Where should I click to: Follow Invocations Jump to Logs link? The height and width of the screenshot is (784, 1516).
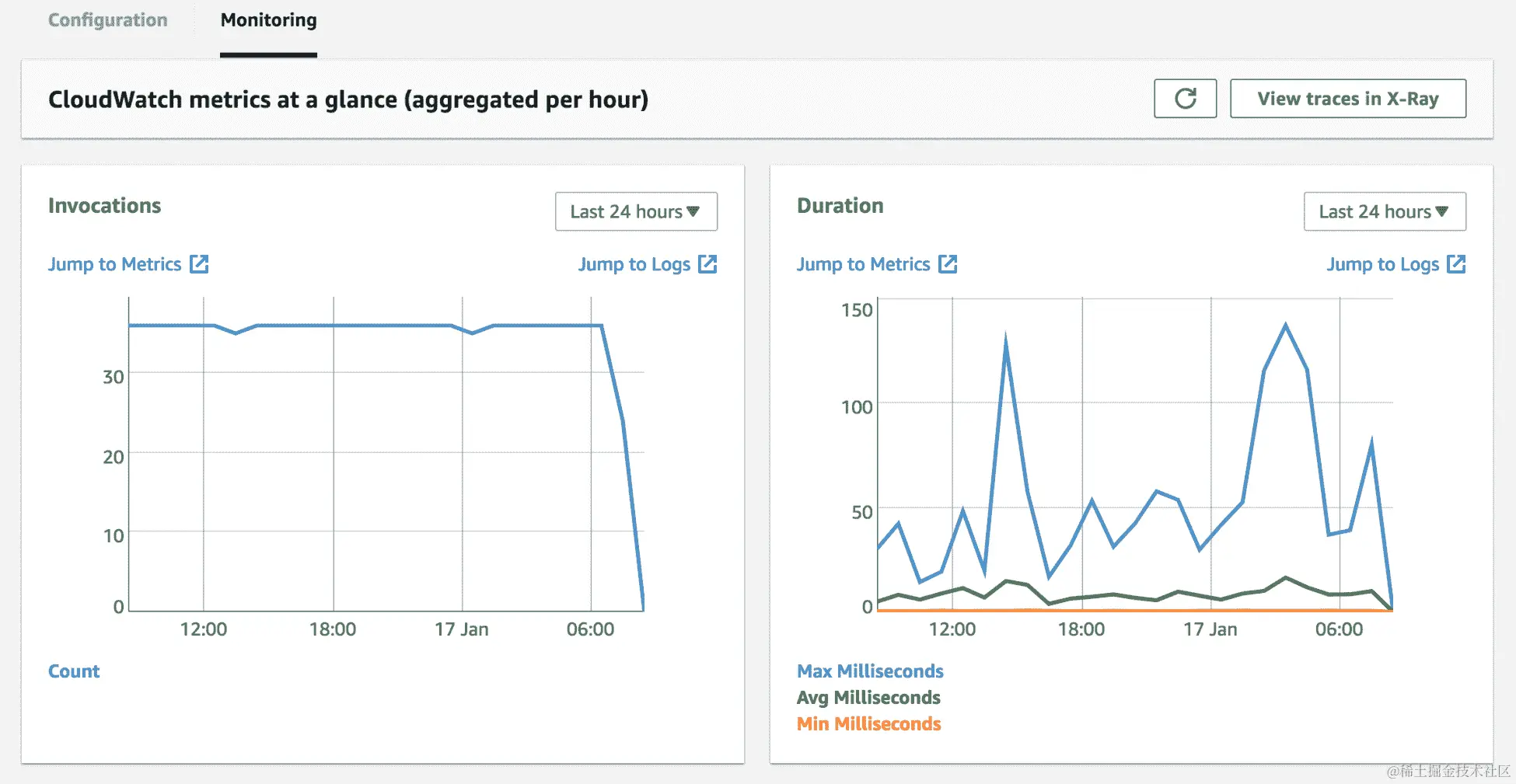click(x=634, y=264)
